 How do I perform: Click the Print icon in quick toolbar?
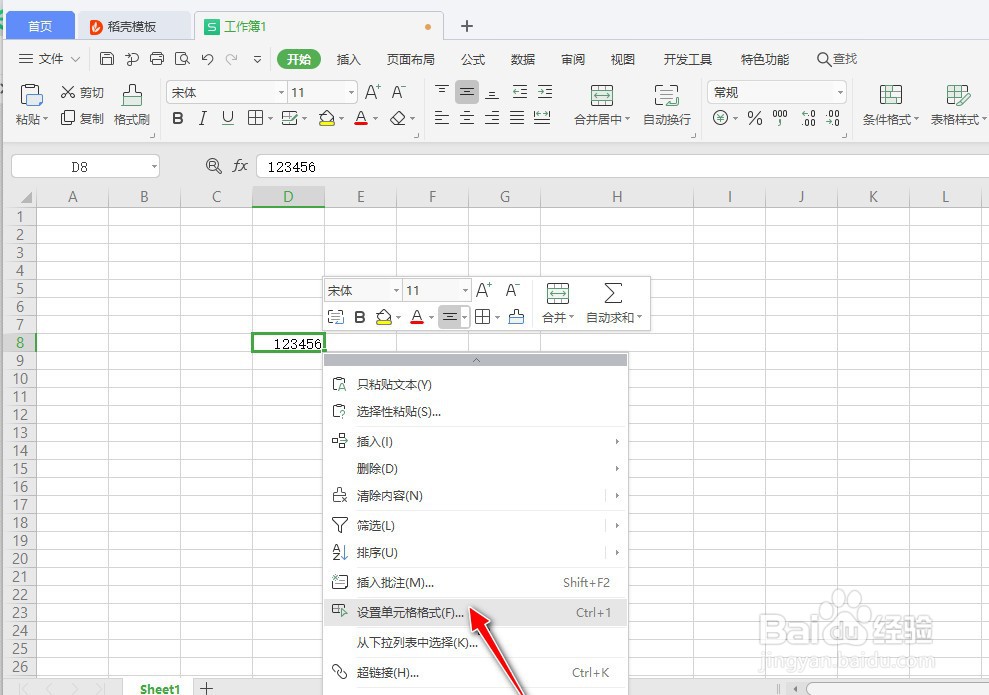click(x=156, y=59)
